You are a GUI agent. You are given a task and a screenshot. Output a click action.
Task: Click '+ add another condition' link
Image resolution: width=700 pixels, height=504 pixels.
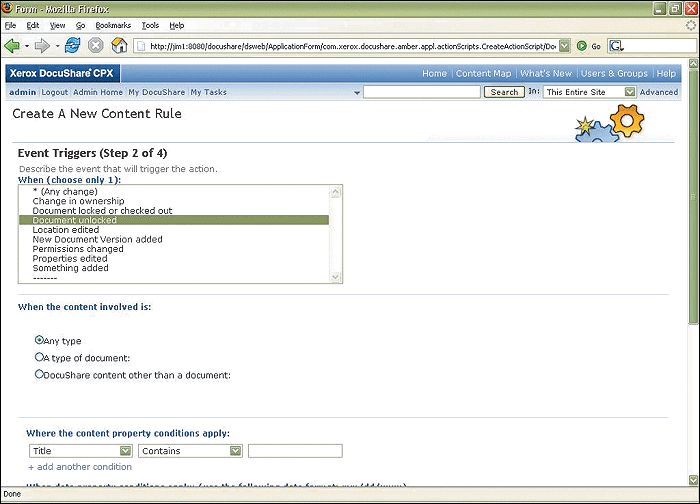pos(80,467)
